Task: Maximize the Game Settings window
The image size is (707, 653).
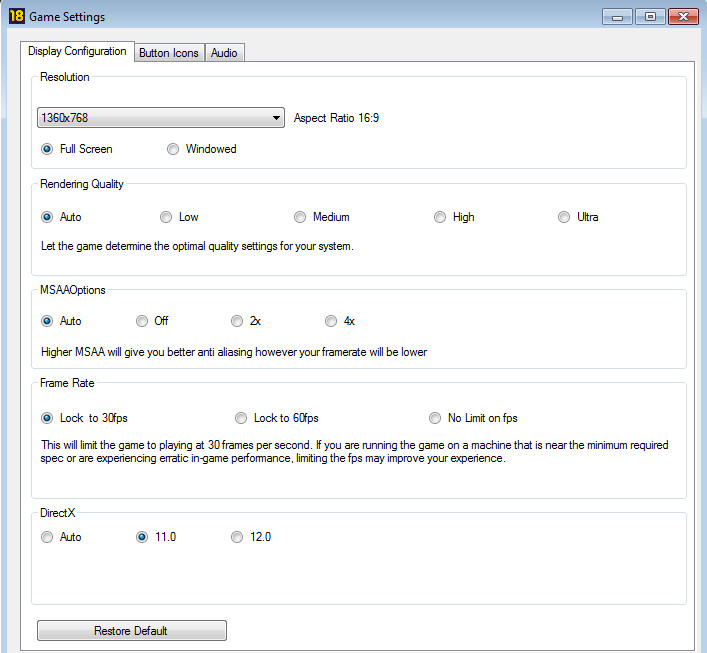Action: pos(650,17)
